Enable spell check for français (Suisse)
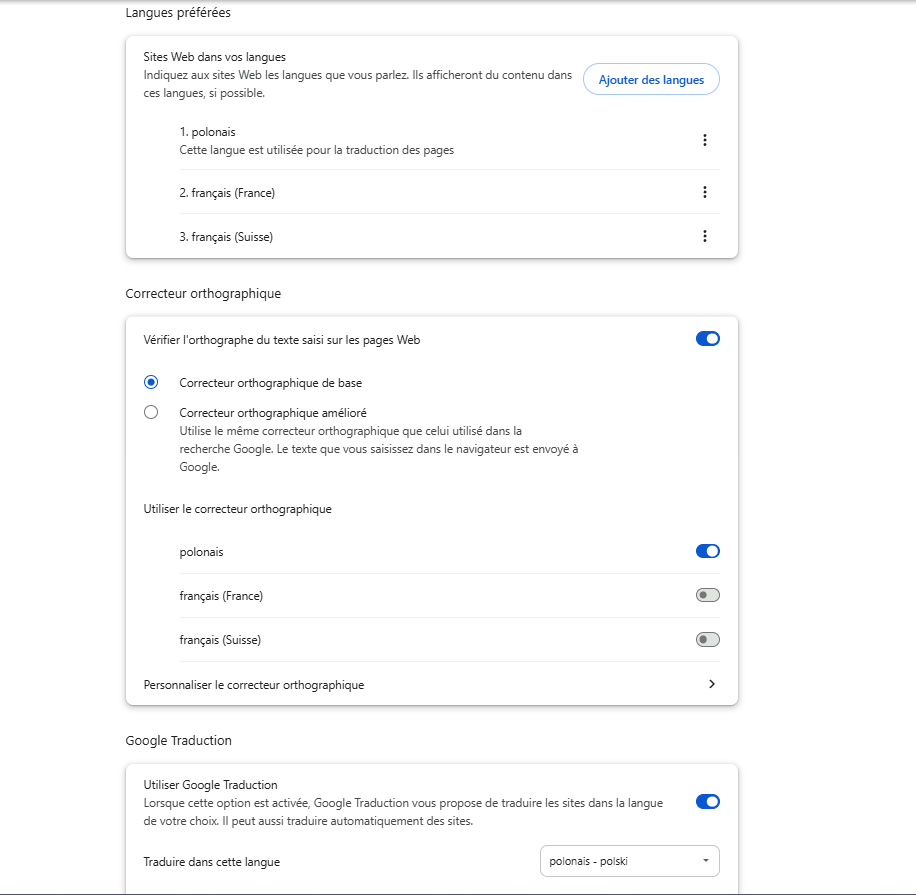Viewport: 916px width, 895px height. 707,639
